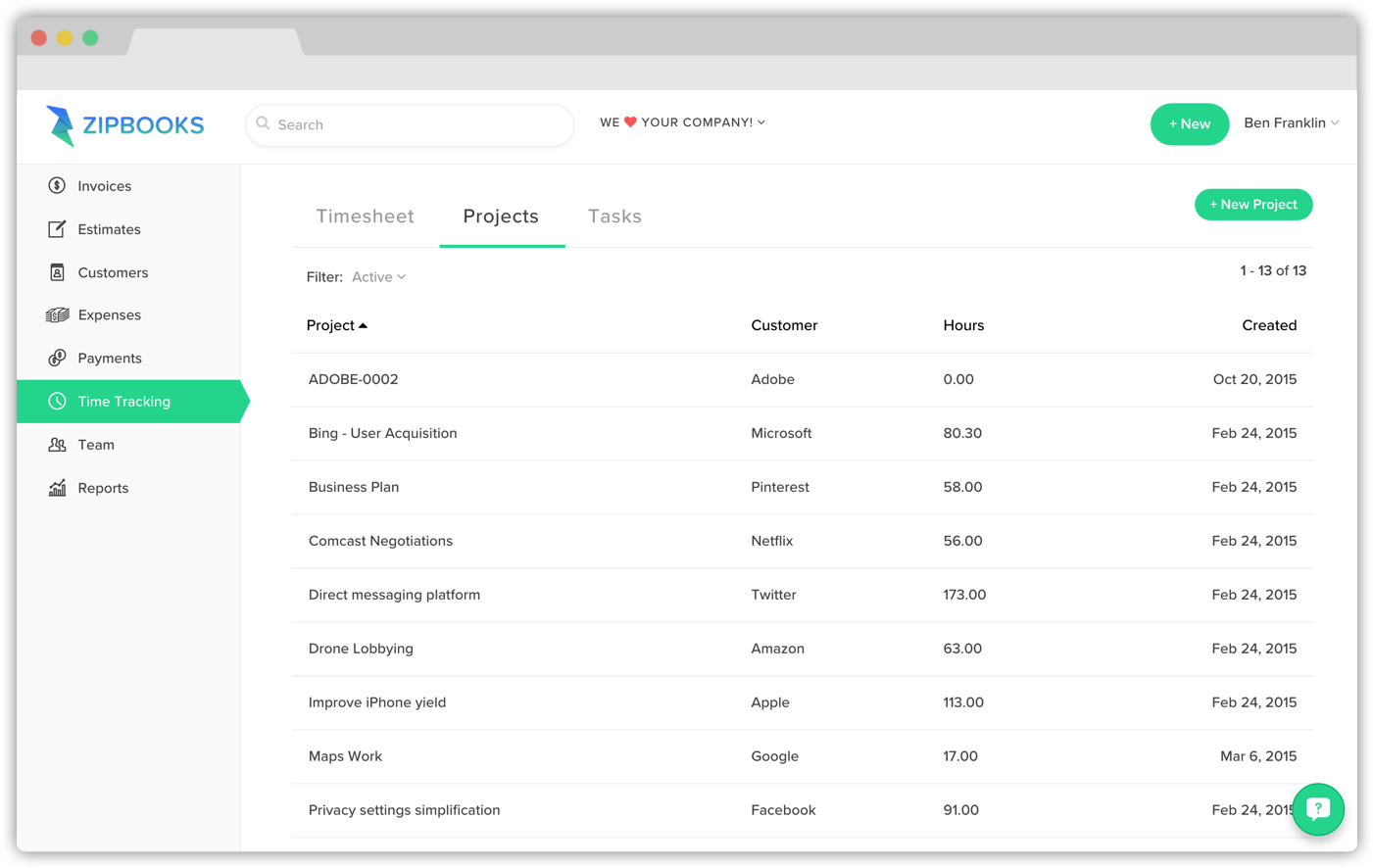Click the Facebook customer cell
Image resolution: width=1373 pixels, height=868 pixels.
click(x=783, y=810)
